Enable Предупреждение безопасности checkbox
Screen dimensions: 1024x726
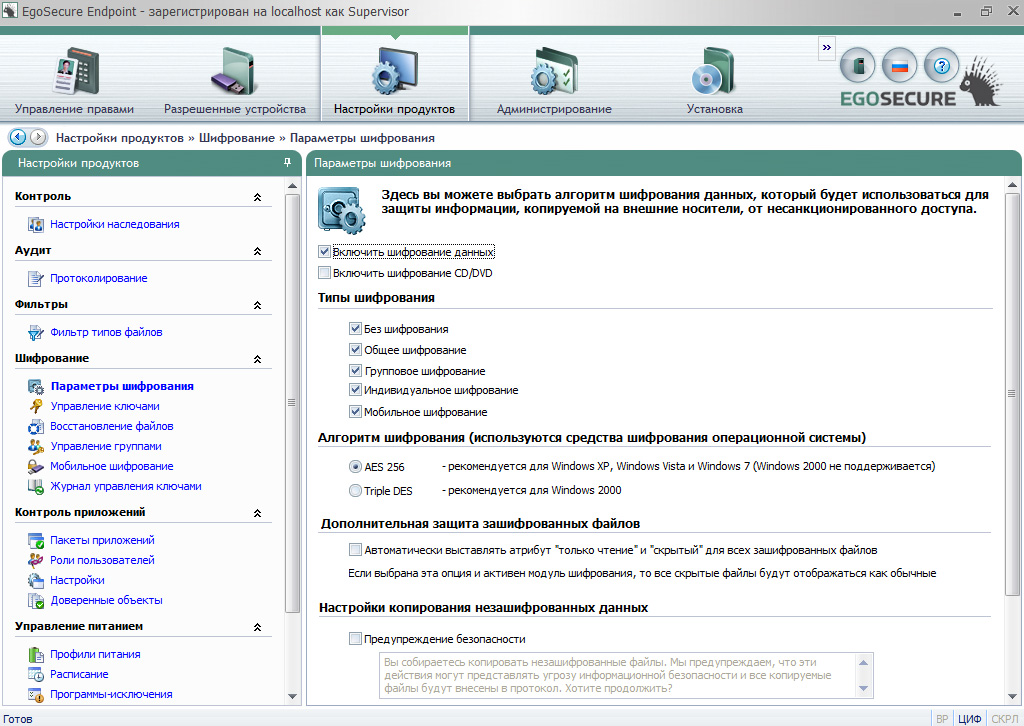(x=355, y=639)
